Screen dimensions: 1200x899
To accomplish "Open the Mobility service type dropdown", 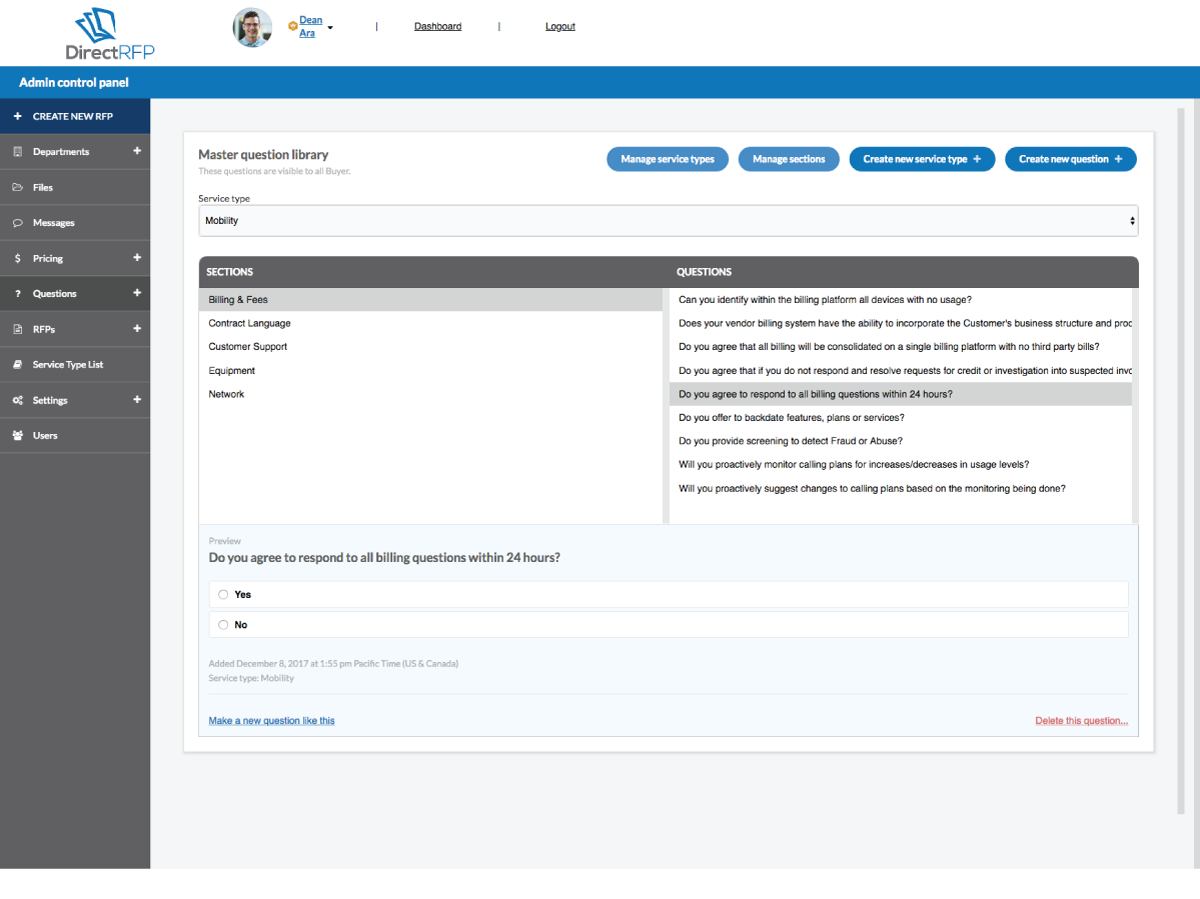I will point(668,221).
